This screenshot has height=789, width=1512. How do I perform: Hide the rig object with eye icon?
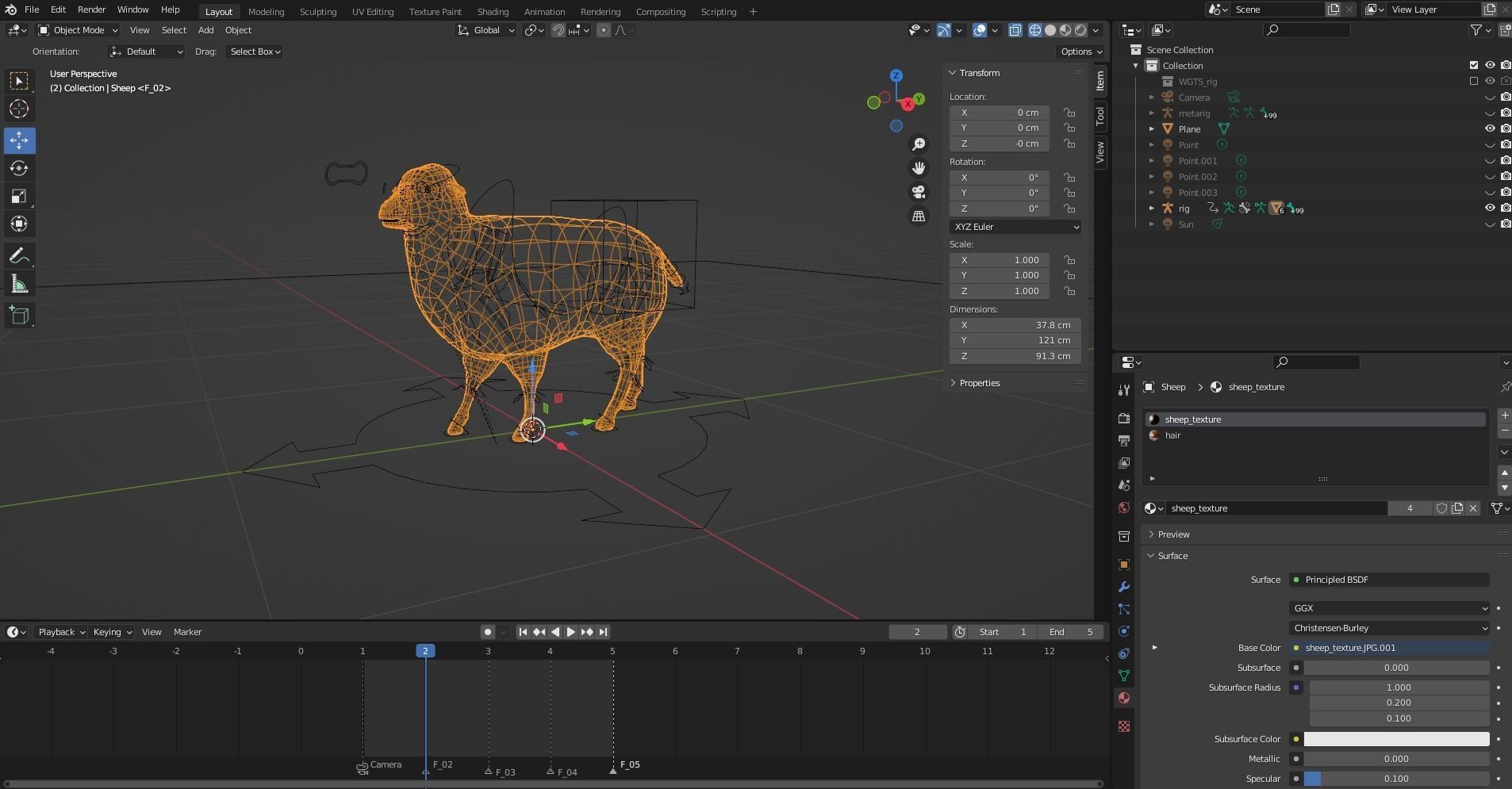pyautogui.click(x=1490, y=208)
